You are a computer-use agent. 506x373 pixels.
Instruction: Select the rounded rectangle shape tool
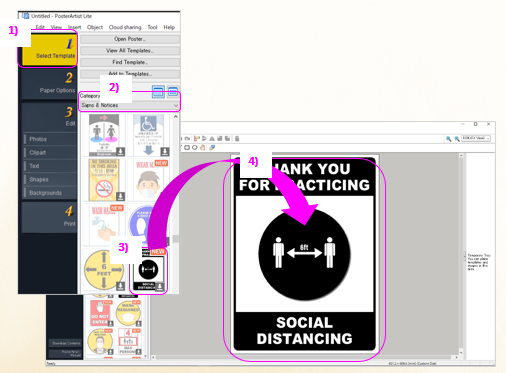pyautogui.click(x=187, y=147)
